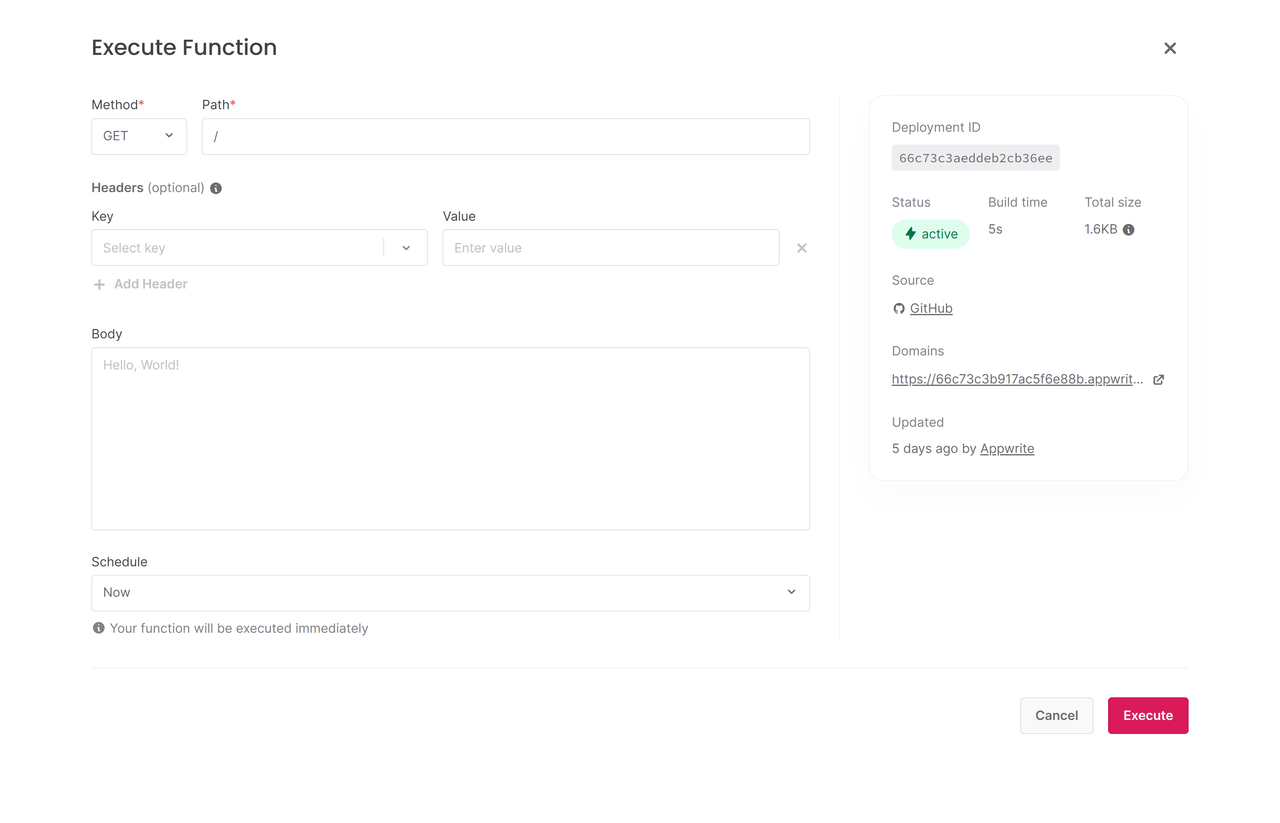Click inside the Body text area
The width and height of the screenshot is (1280, 823).
coord(450,438)
